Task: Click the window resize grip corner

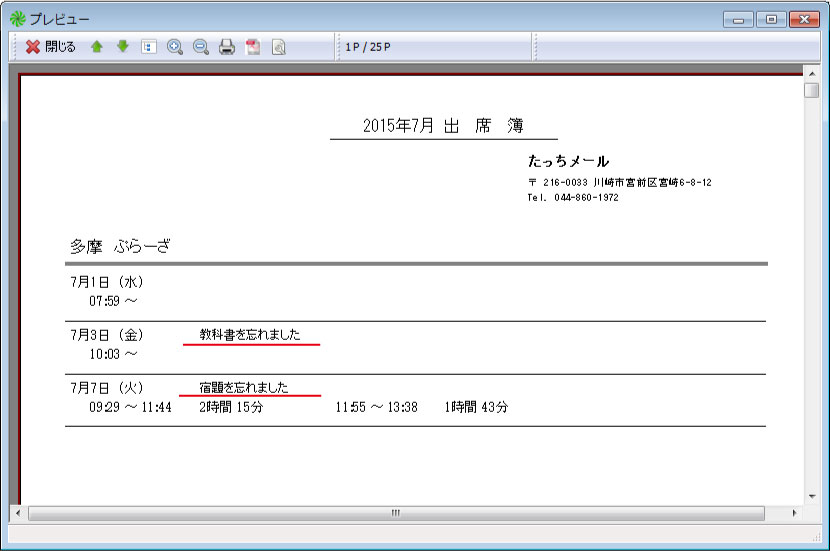Action: (816, 537)
